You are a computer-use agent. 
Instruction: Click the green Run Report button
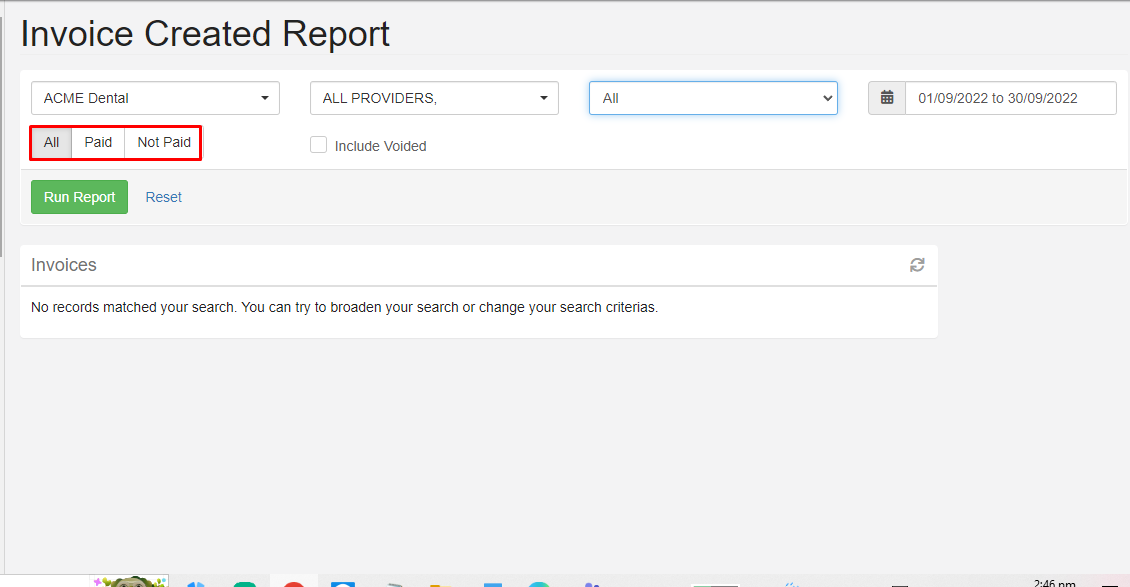coord(79,197)
